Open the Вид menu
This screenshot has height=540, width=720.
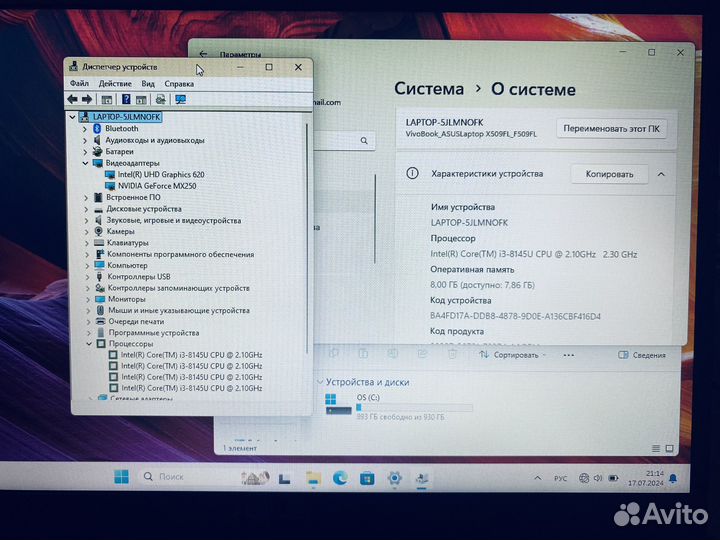point(148,84)
